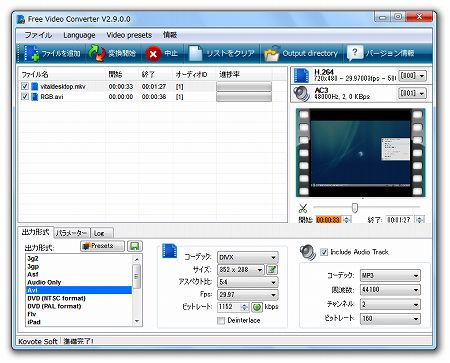Click the output format list scrollbar thumb
The height and width of the screenshot is (363, 450).
point(136,276)
